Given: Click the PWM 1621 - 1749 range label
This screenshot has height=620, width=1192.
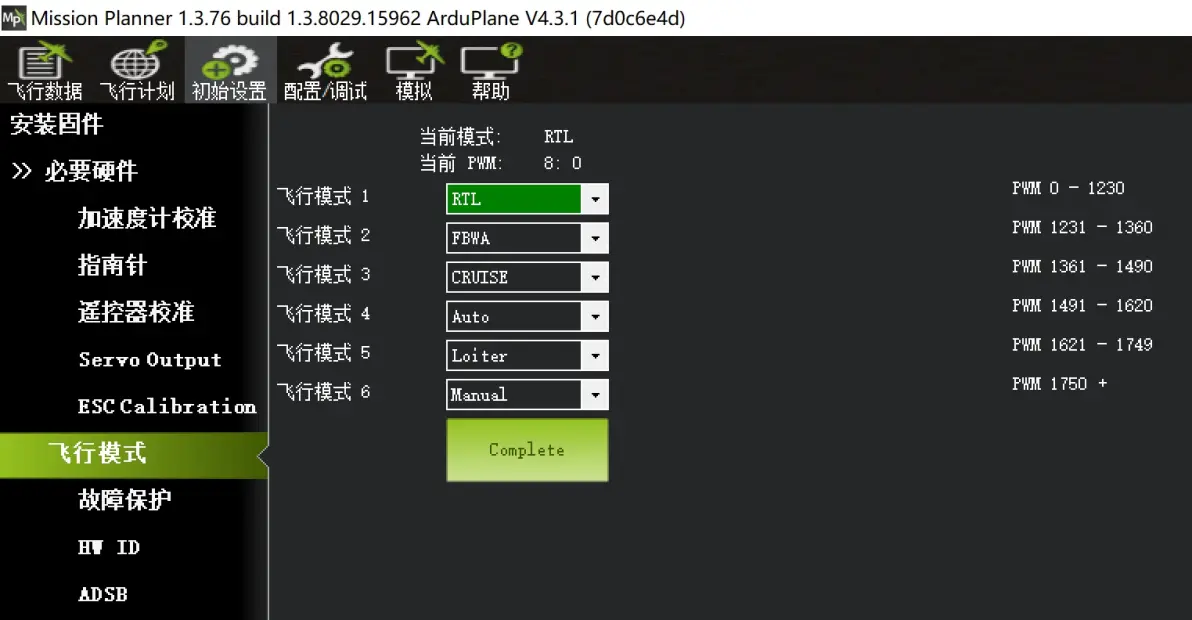Looking at the screenshot, I should click(1083, 345).
